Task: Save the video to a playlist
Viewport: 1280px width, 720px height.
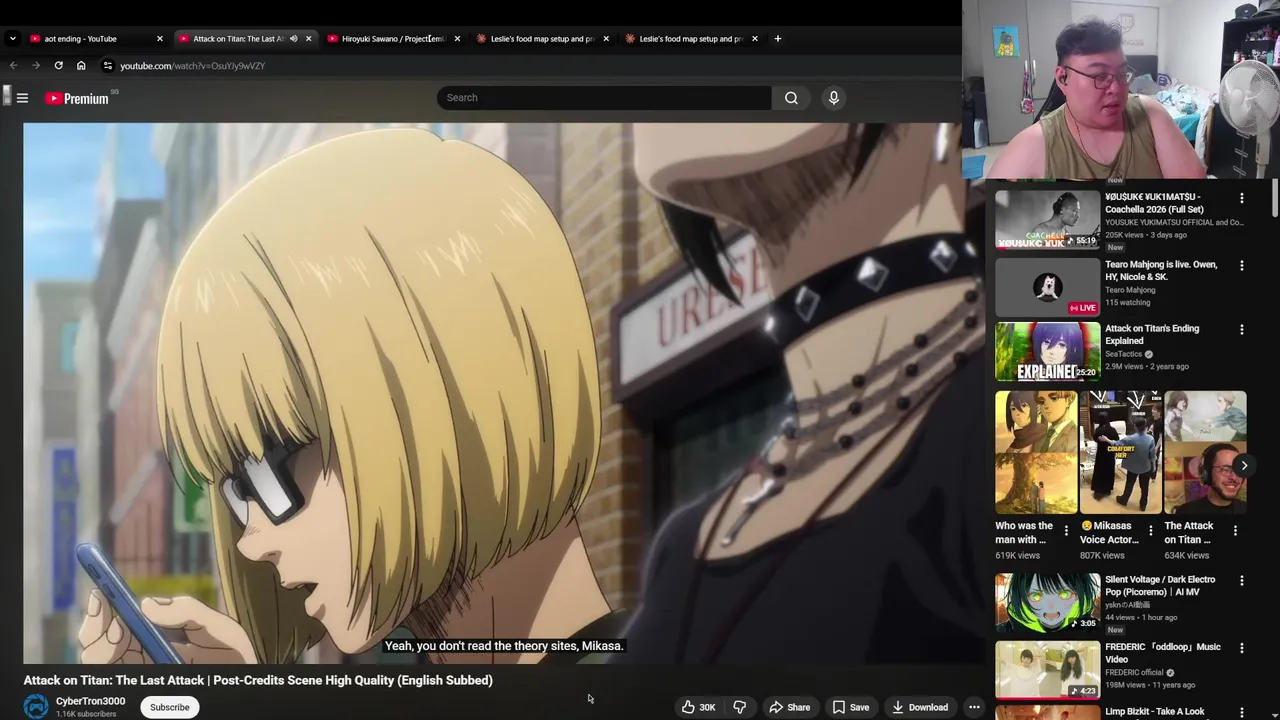Action: point(851,707)
